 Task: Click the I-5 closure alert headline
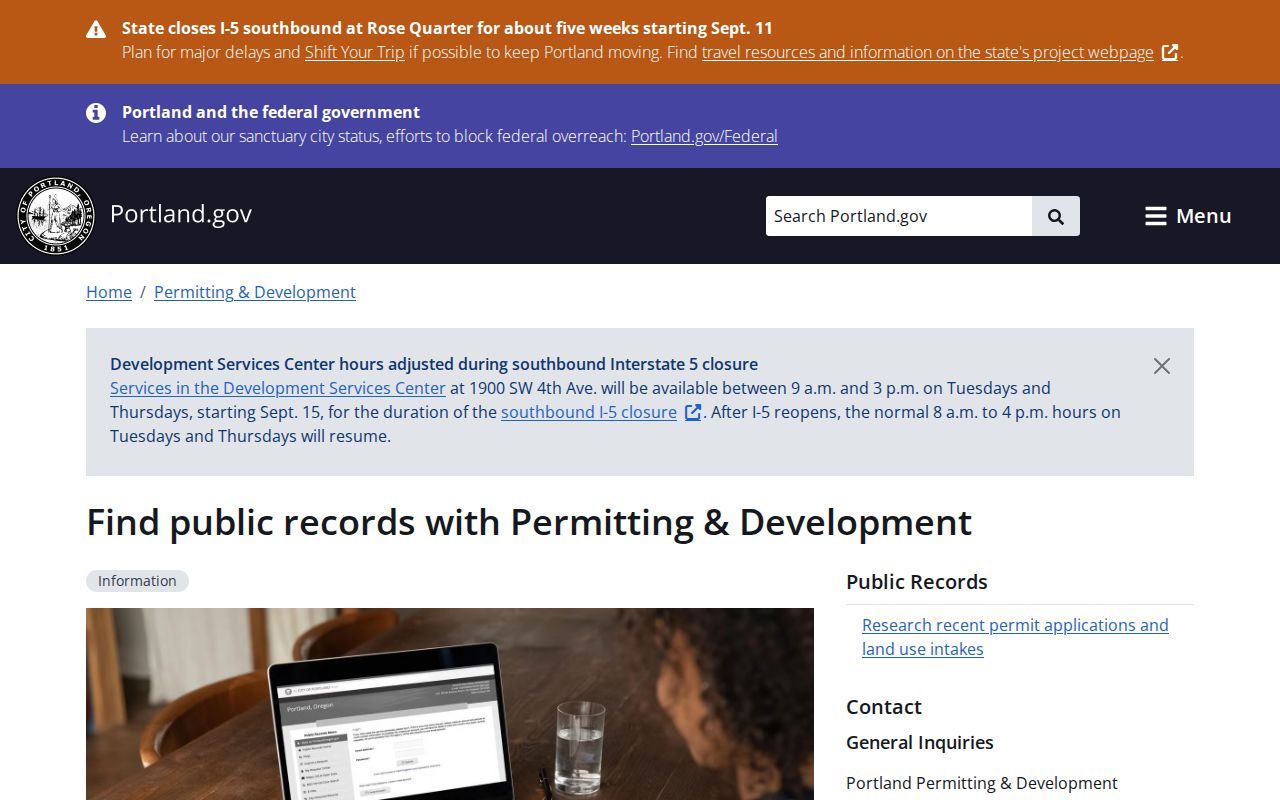click(x=447, y=28)
